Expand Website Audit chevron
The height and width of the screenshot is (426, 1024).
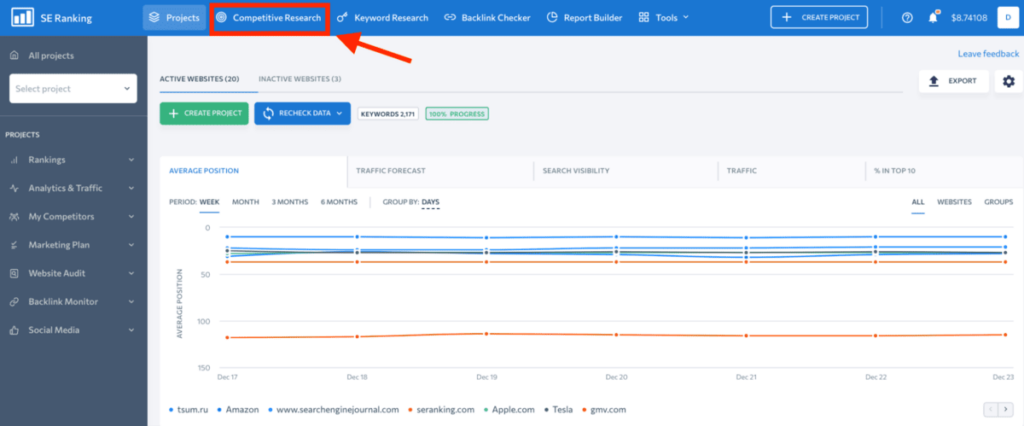[x=131, y=274]
